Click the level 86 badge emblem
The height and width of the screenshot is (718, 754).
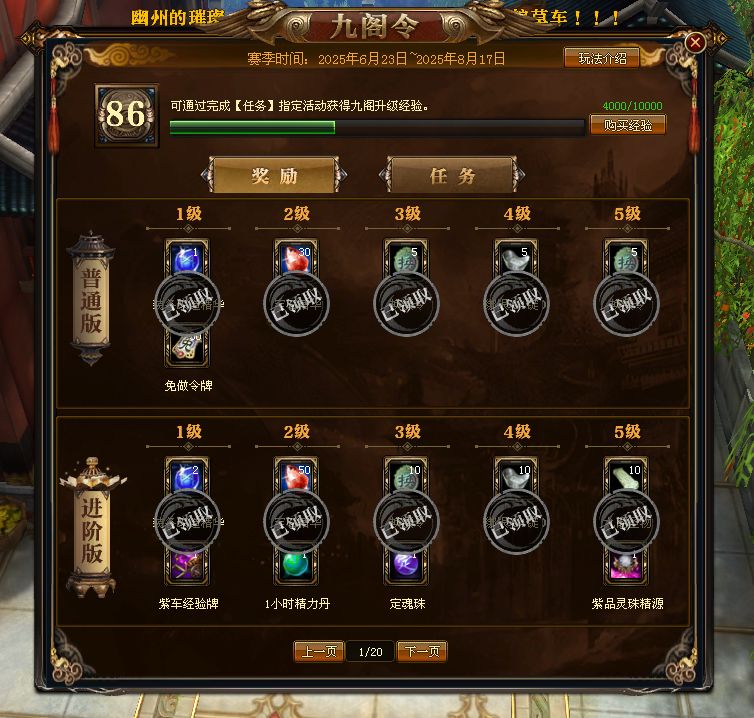(x=126, y=114)
